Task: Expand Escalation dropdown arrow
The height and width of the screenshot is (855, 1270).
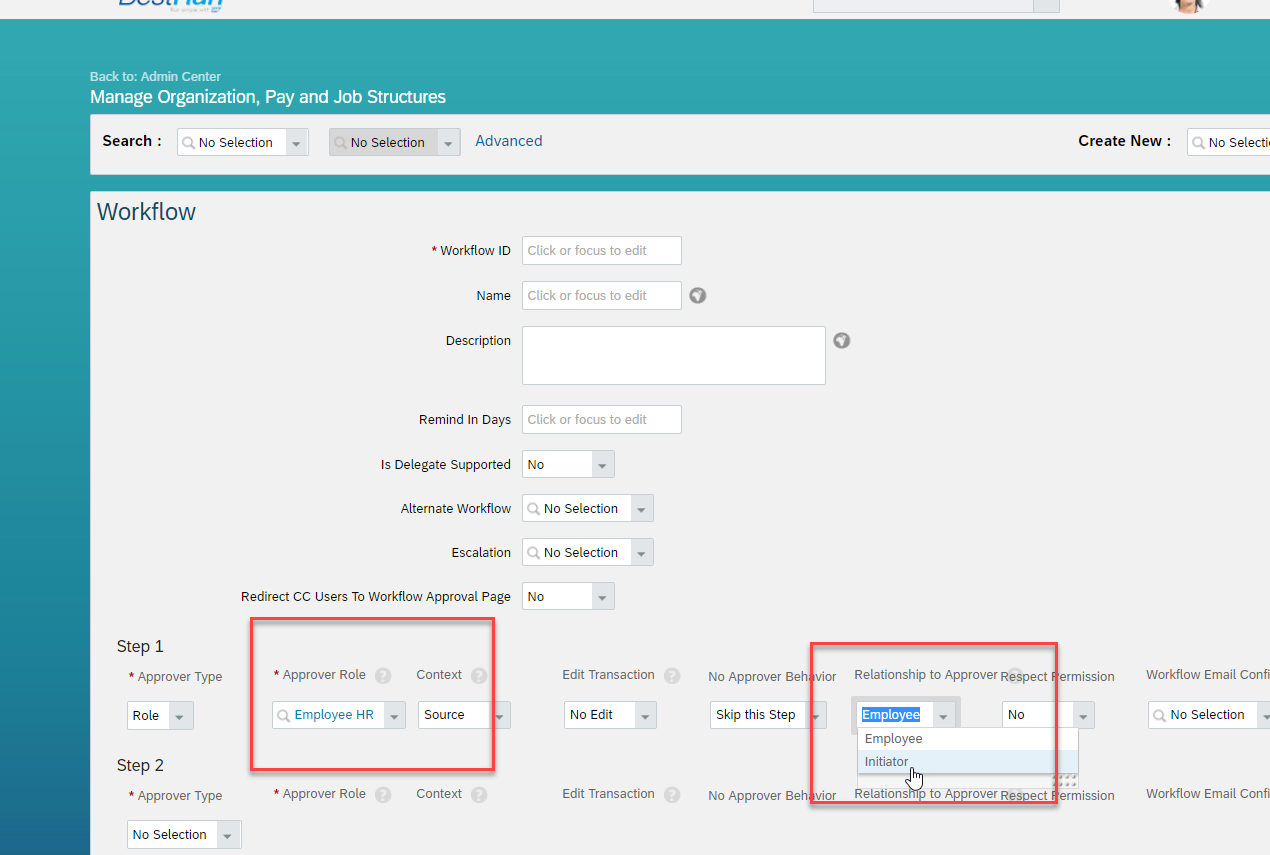Action: (642, 553)
